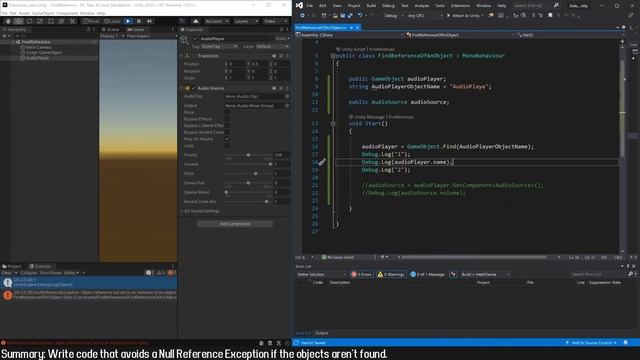The image size is (640, 360).
Task: Close the FindReferenceOfAnObject.cs tab
Action: (358, 28)
